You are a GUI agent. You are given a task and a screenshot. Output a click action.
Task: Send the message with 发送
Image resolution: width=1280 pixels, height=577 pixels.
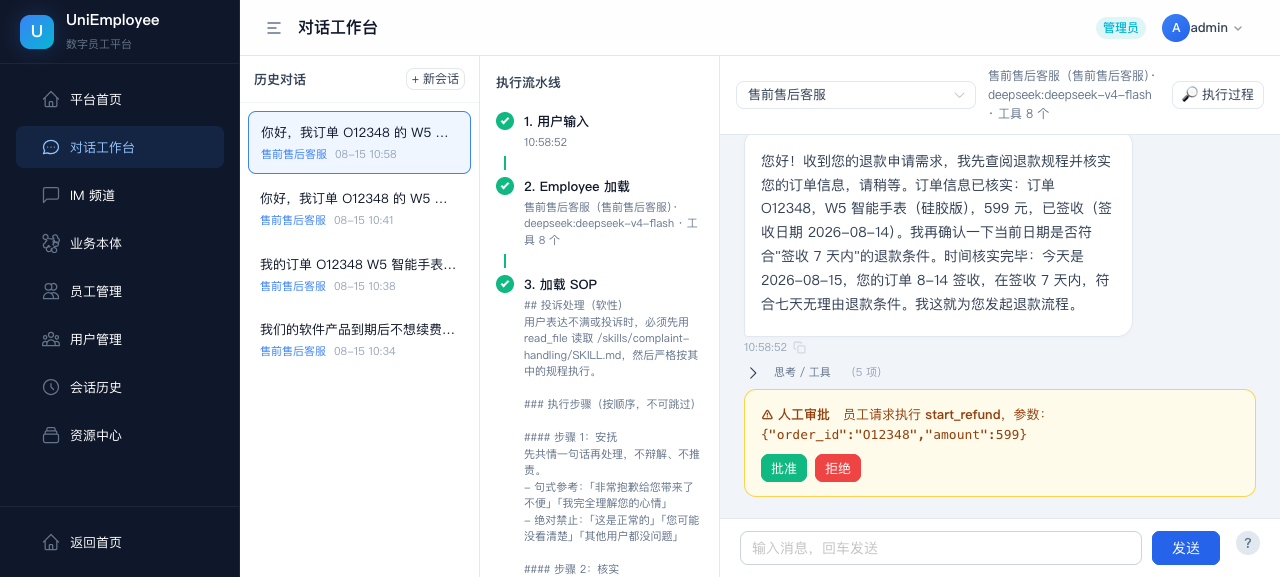click(x=1186, y=548)
